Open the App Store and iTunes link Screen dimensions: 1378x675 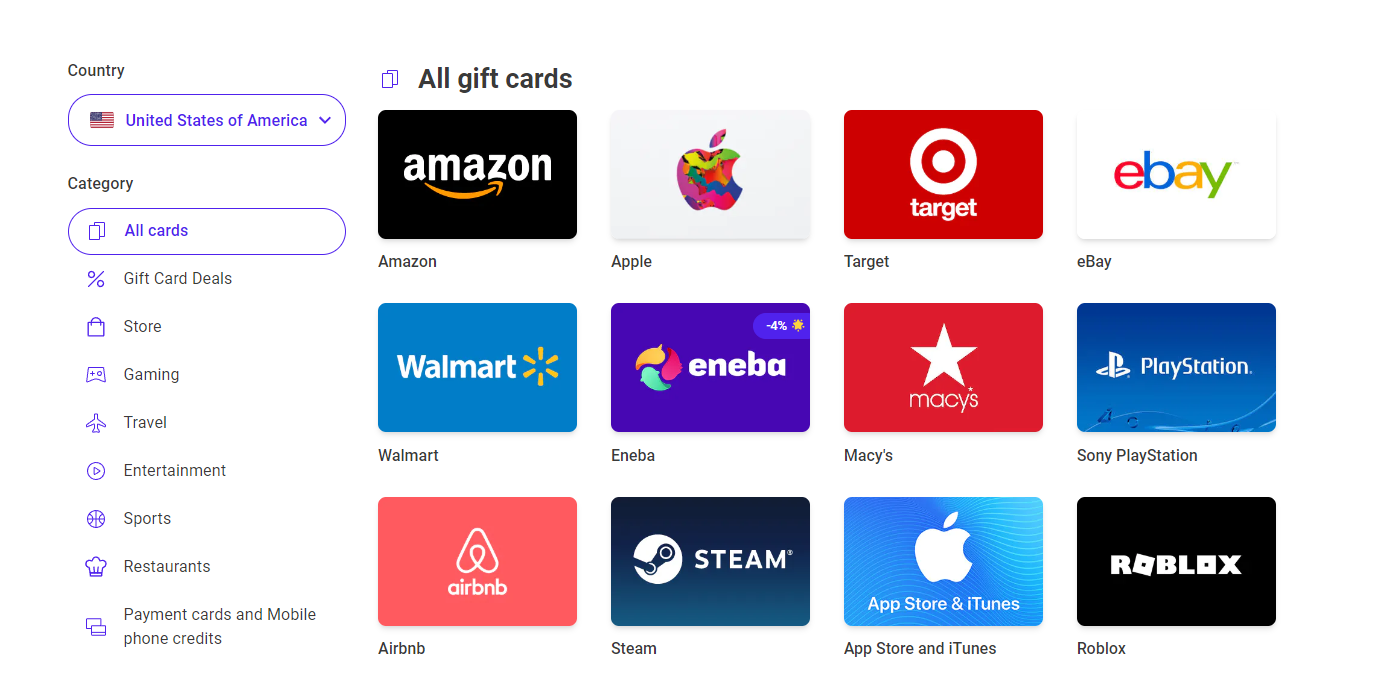920,648
